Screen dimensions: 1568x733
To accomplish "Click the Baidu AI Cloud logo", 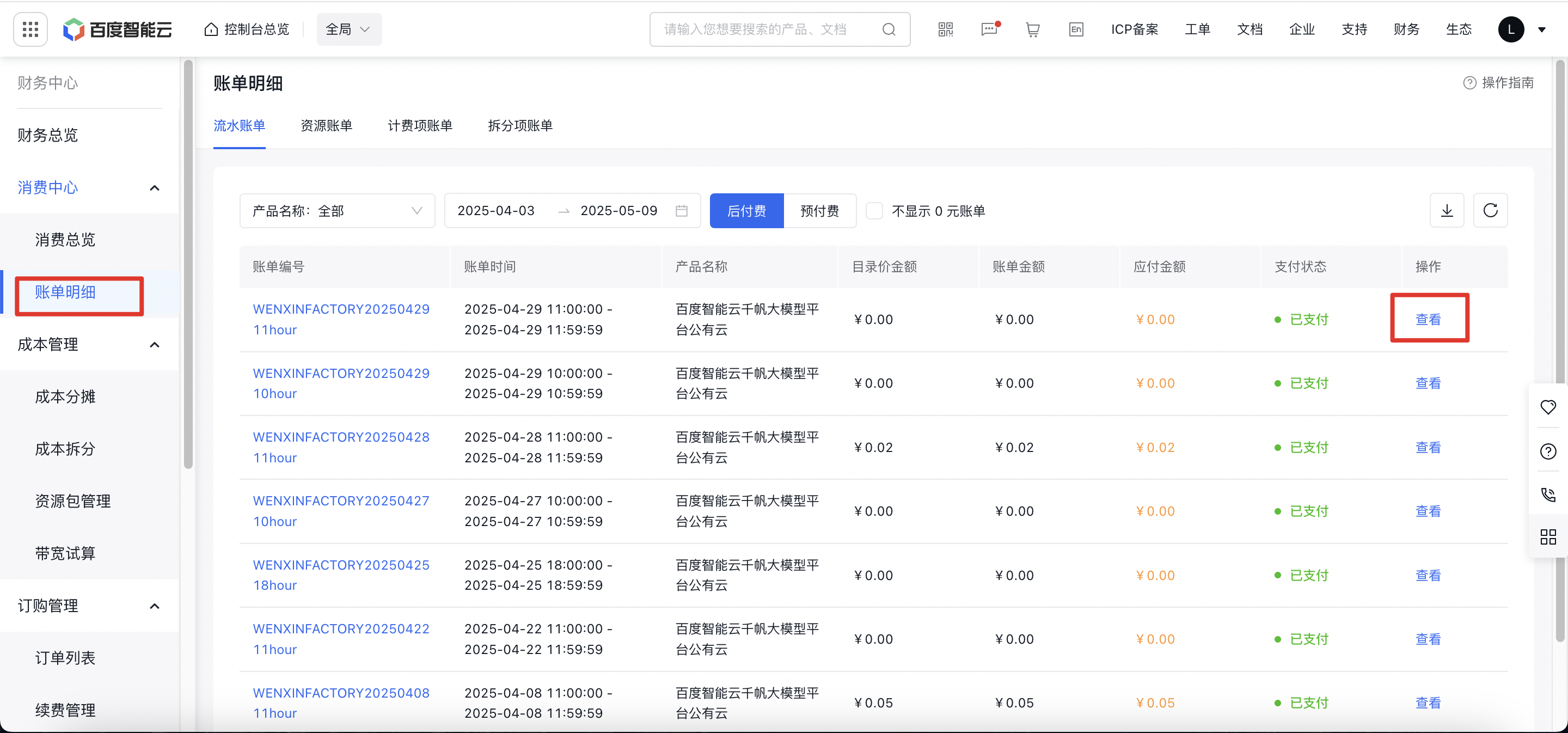I will click(118, 29).
